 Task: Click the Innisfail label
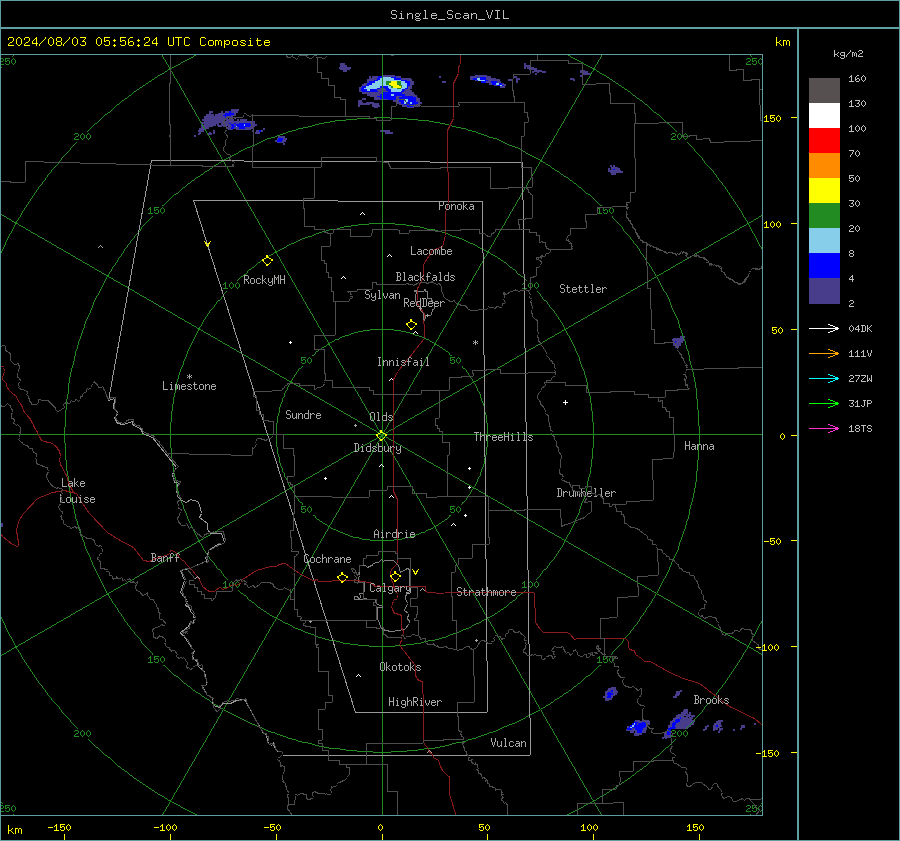(403, 362)
